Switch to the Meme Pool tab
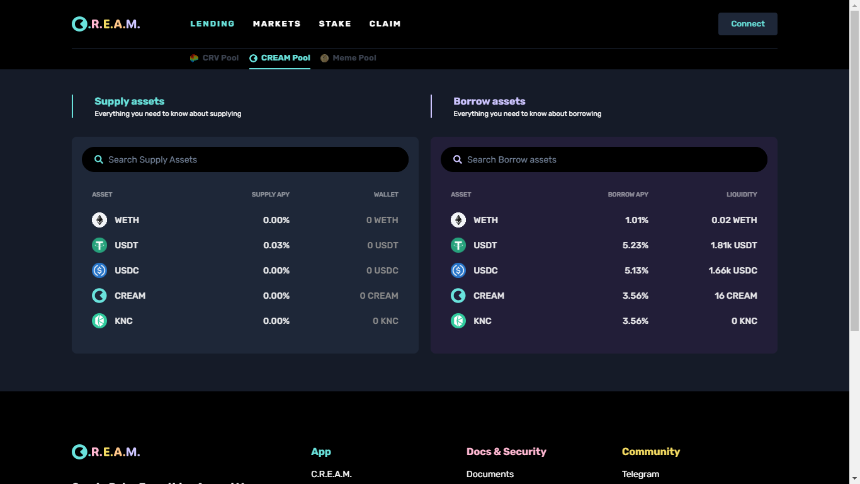This screenshot has width=860, height=484. 348,58
